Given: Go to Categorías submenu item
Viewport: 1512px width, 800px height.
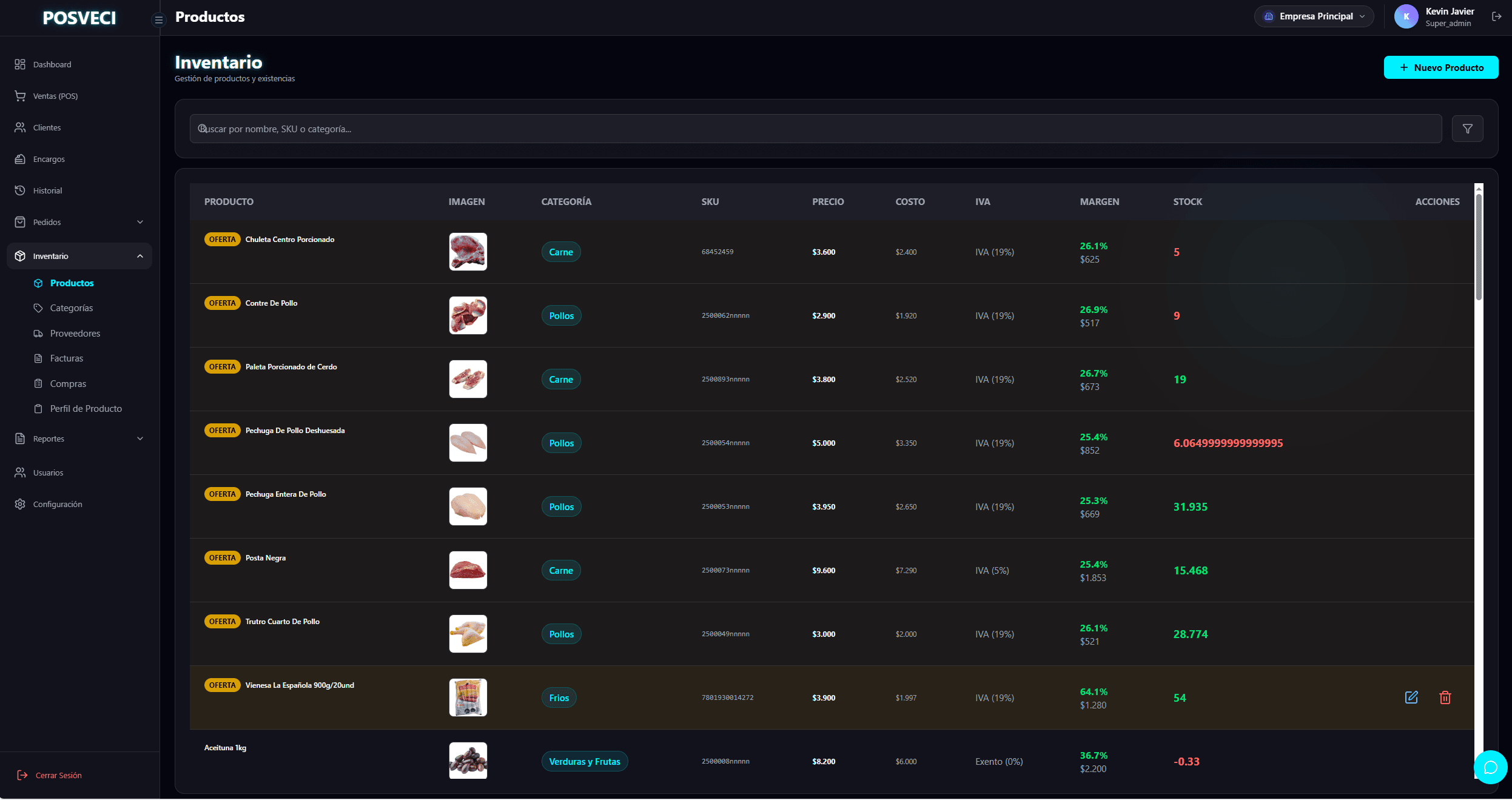Looking at the screenshot, I should pos(71,308).
